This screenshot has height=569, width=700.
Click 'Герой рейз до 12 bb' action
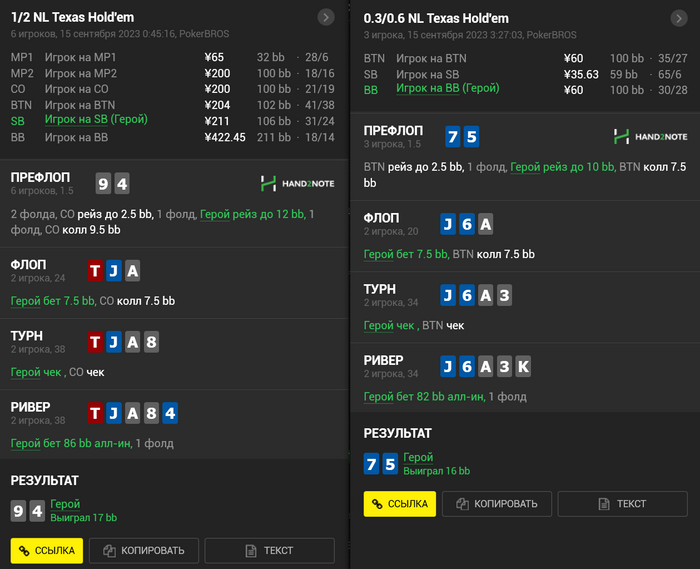pos(253,214)
